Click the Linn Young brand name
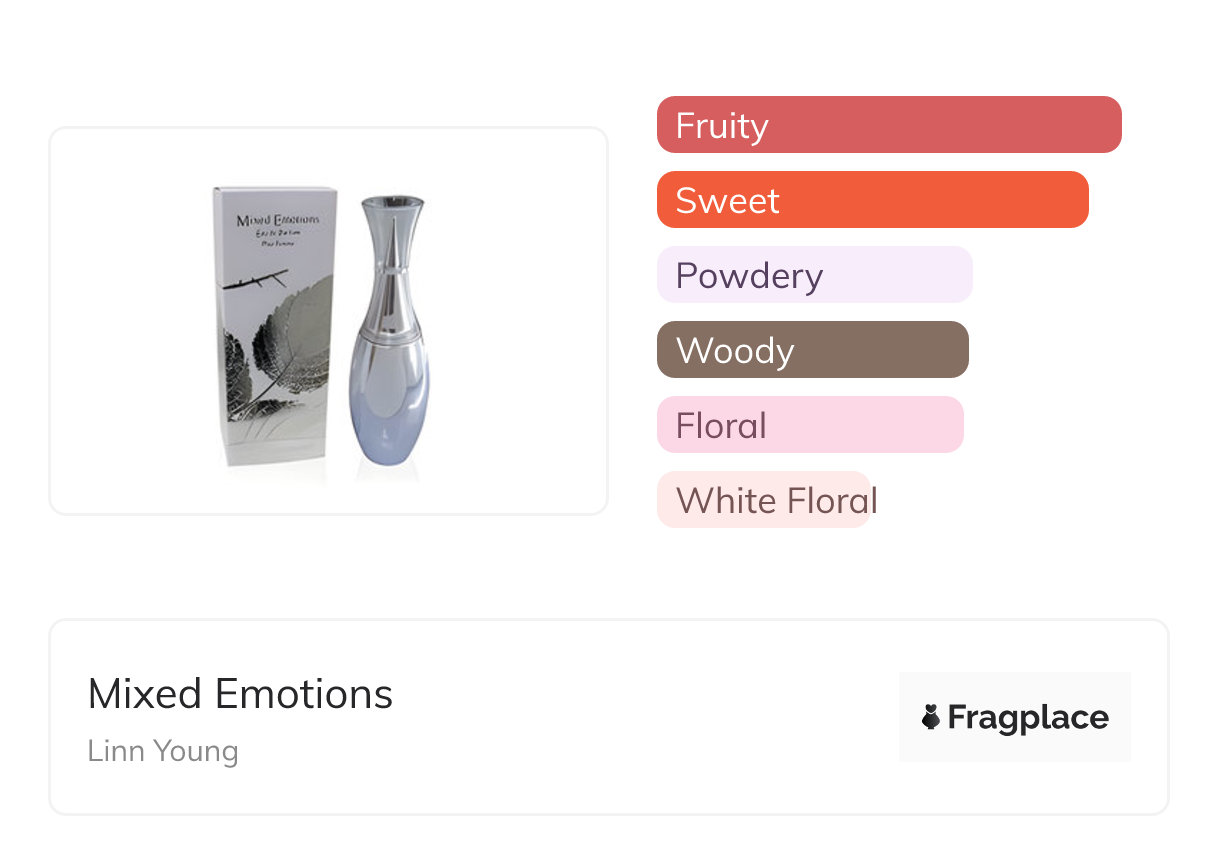The image size is (1218, 864). tap(163, 751)
